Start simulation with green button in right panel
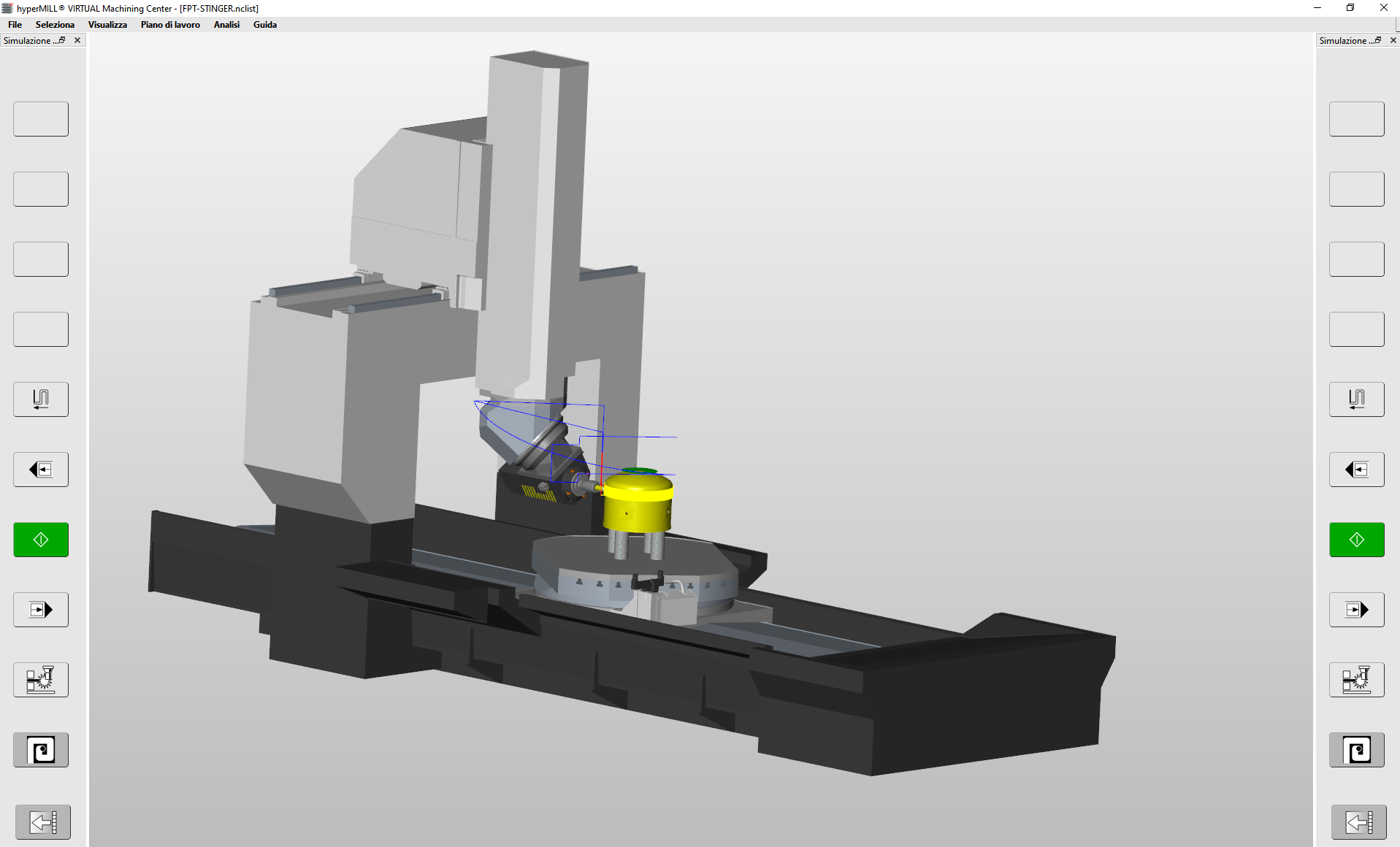 [1357, 540]
